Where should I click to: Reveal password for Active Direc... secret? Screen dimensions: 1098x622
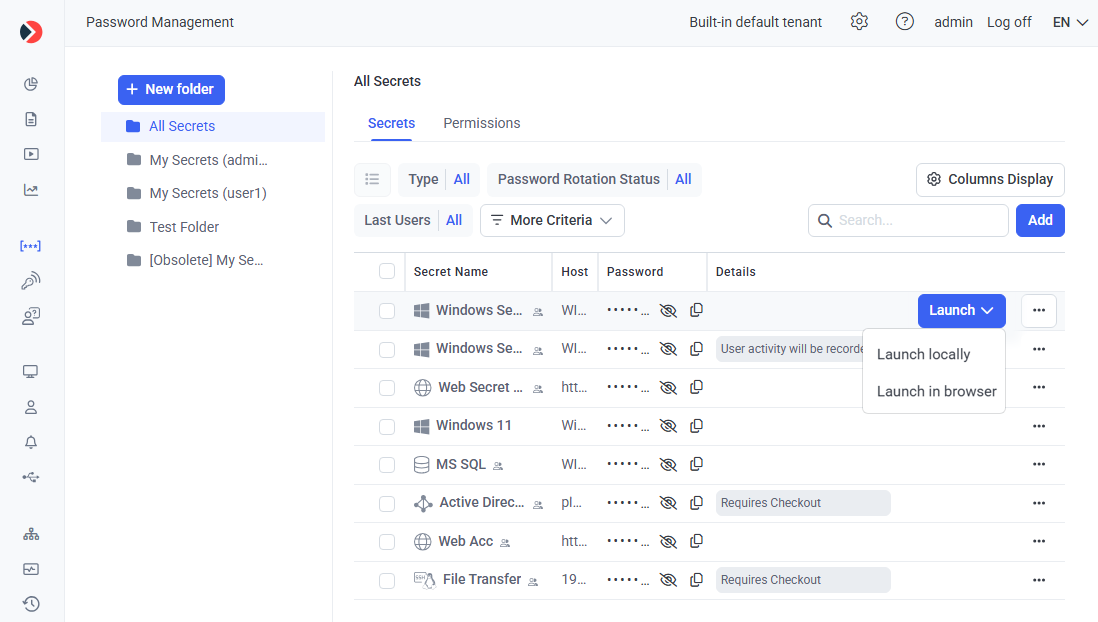pos(668,503)
